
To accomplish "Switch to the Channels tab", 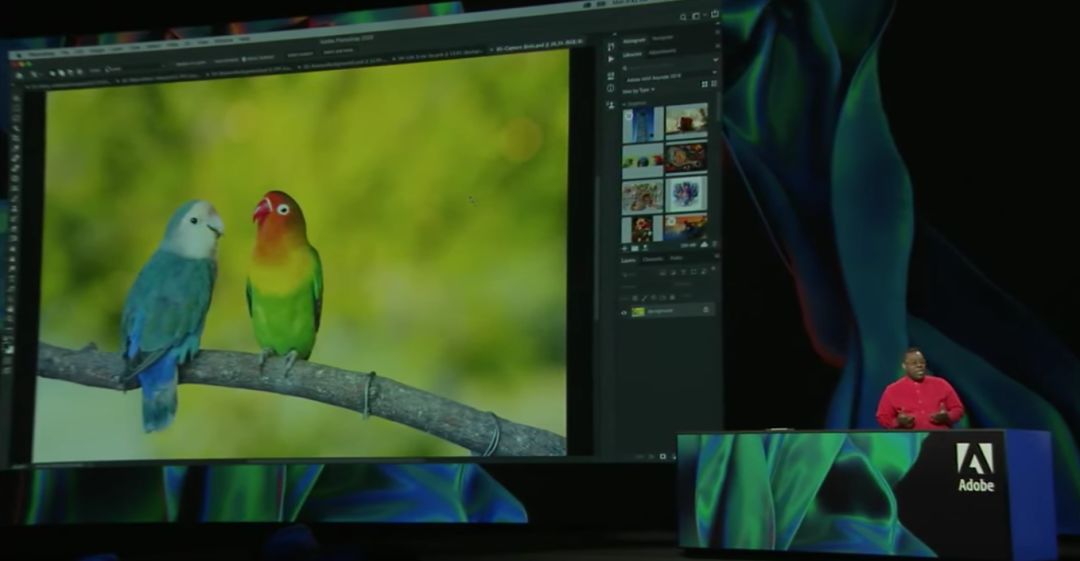I will point(652,260).
